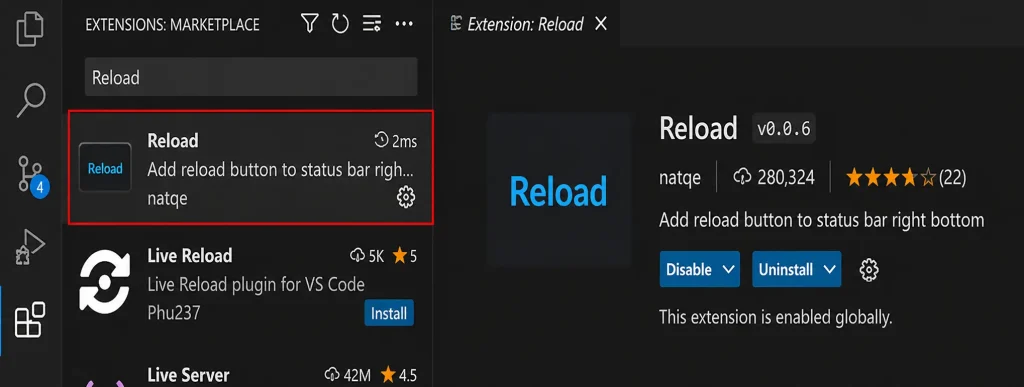Switch to the Extension: Reload tab
The height and width of the screenshot is (387, 1024).
point(525,25)
